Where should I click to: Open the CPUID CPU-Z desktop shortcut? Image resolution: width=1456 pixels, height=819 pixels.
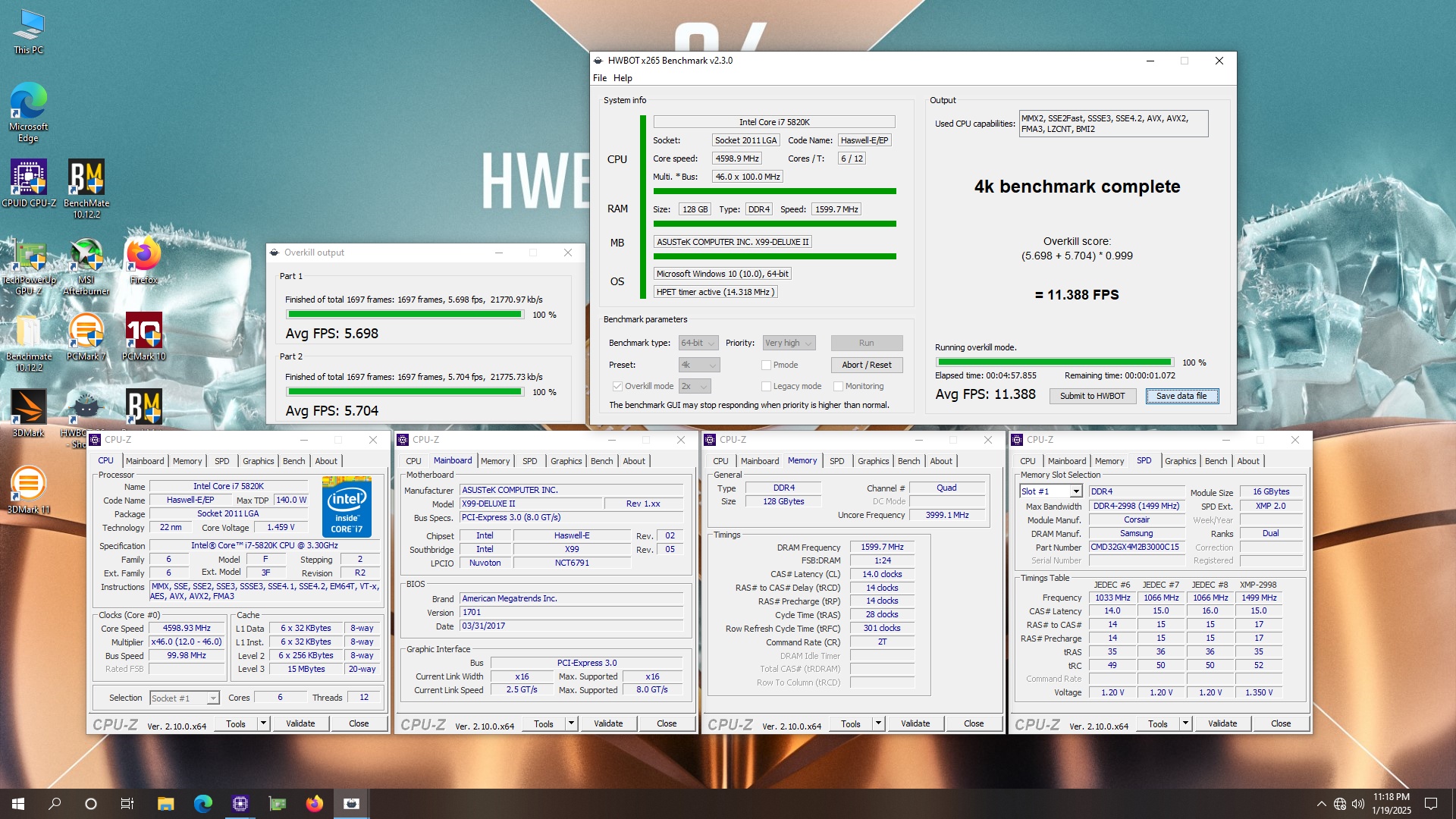[x=29, y=184]
